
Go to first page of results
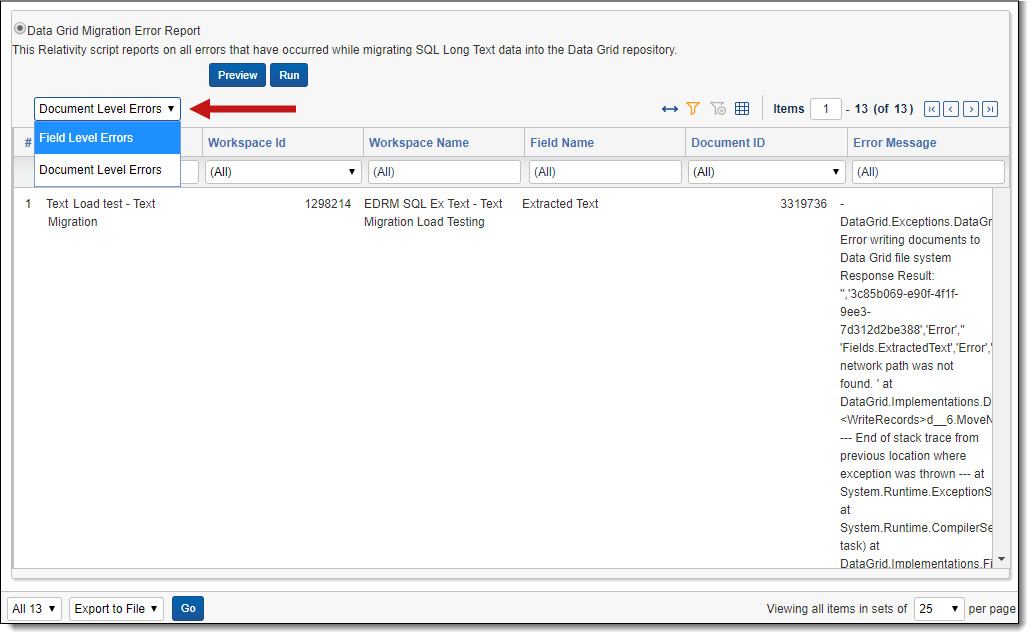[x=932, y=109]
